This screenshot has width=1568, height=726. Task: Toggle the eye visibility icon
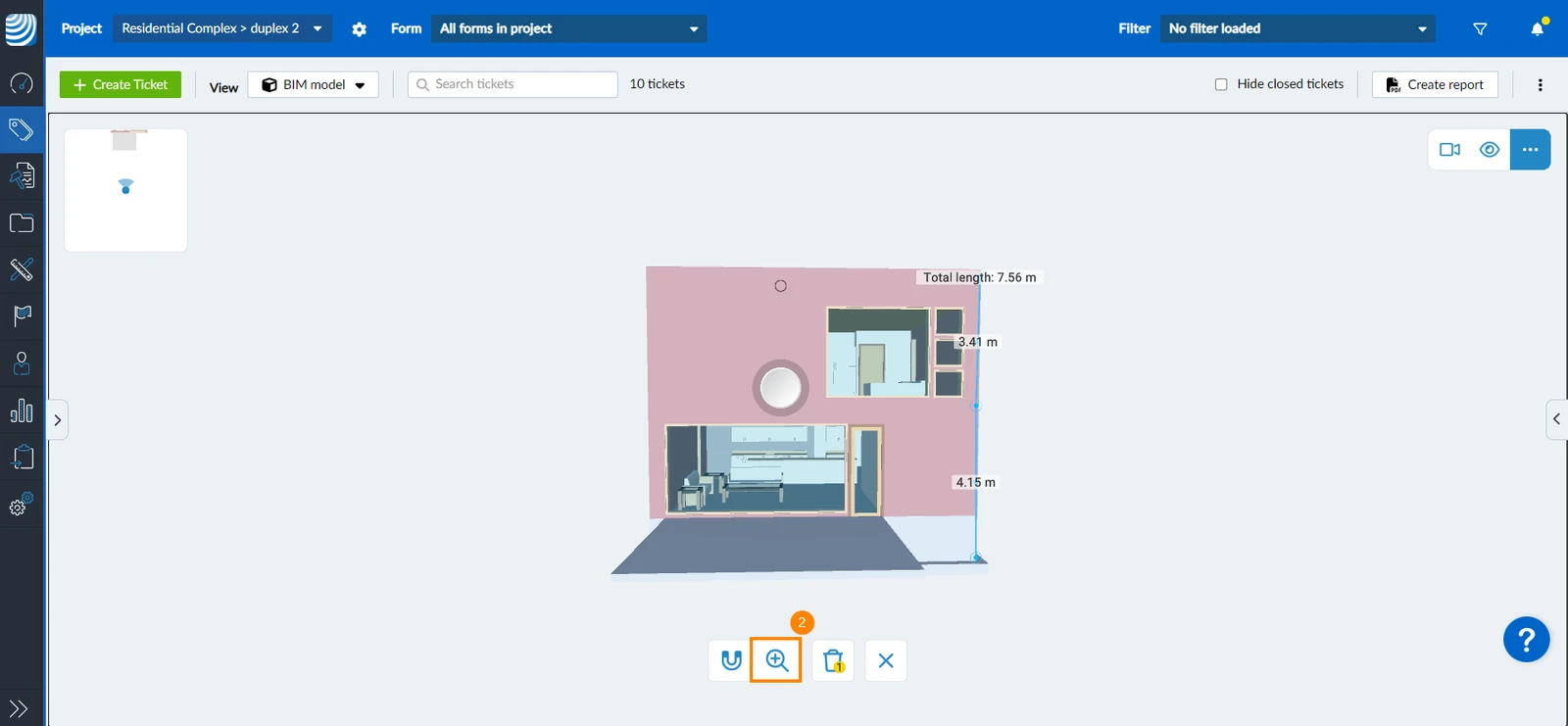point(1490,150)
